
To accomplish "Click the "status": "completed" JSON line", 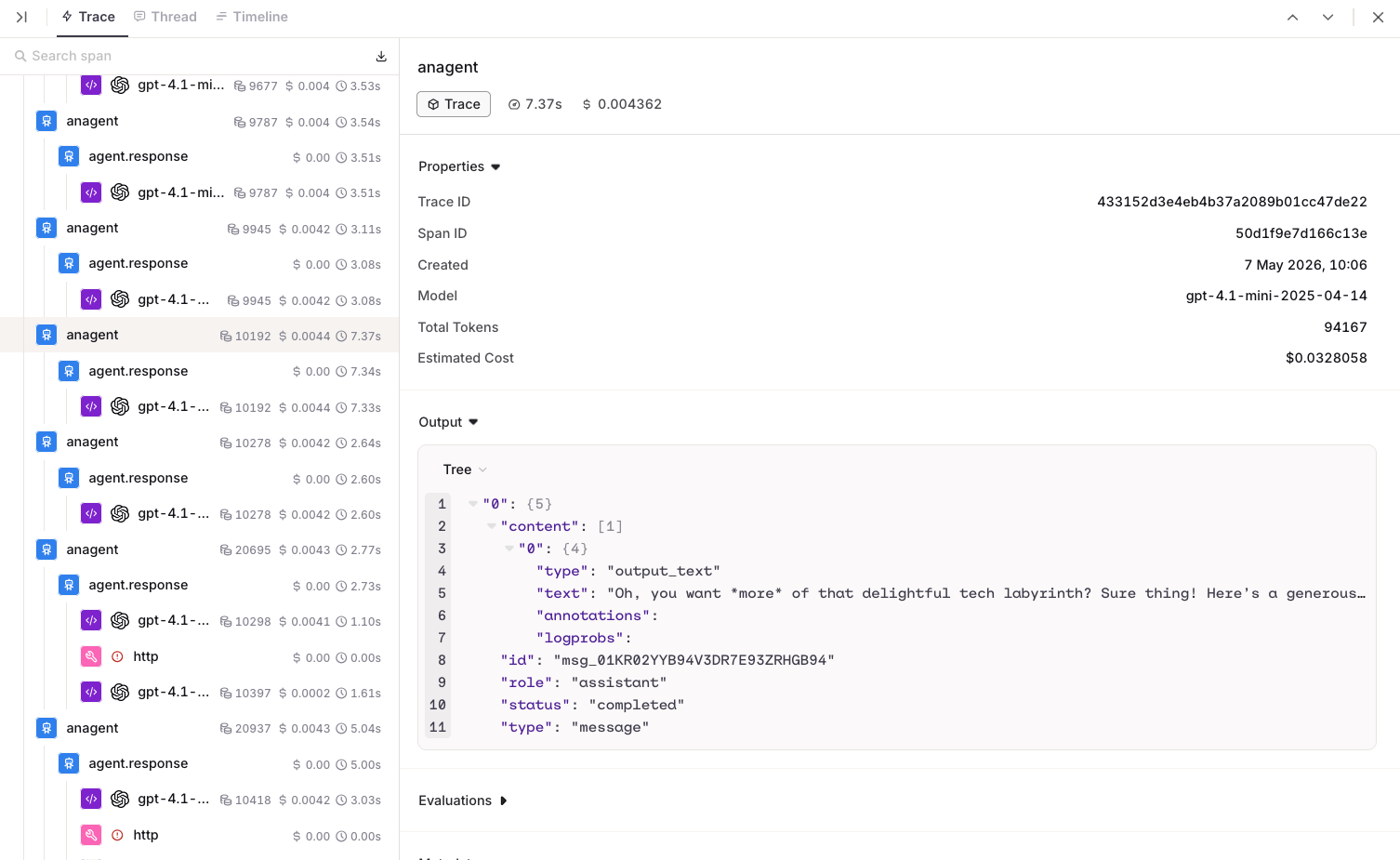I will 592,705.
